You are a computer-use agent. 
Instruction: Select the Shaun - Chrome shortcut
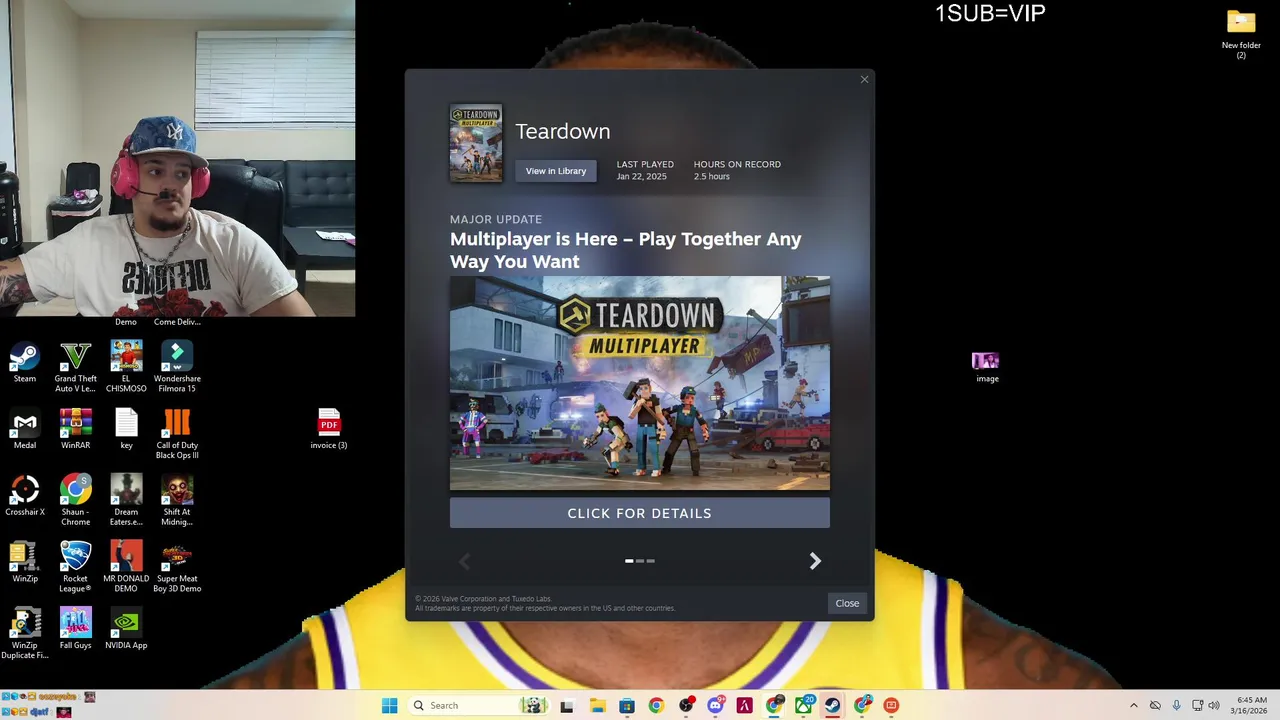(76, 501)
